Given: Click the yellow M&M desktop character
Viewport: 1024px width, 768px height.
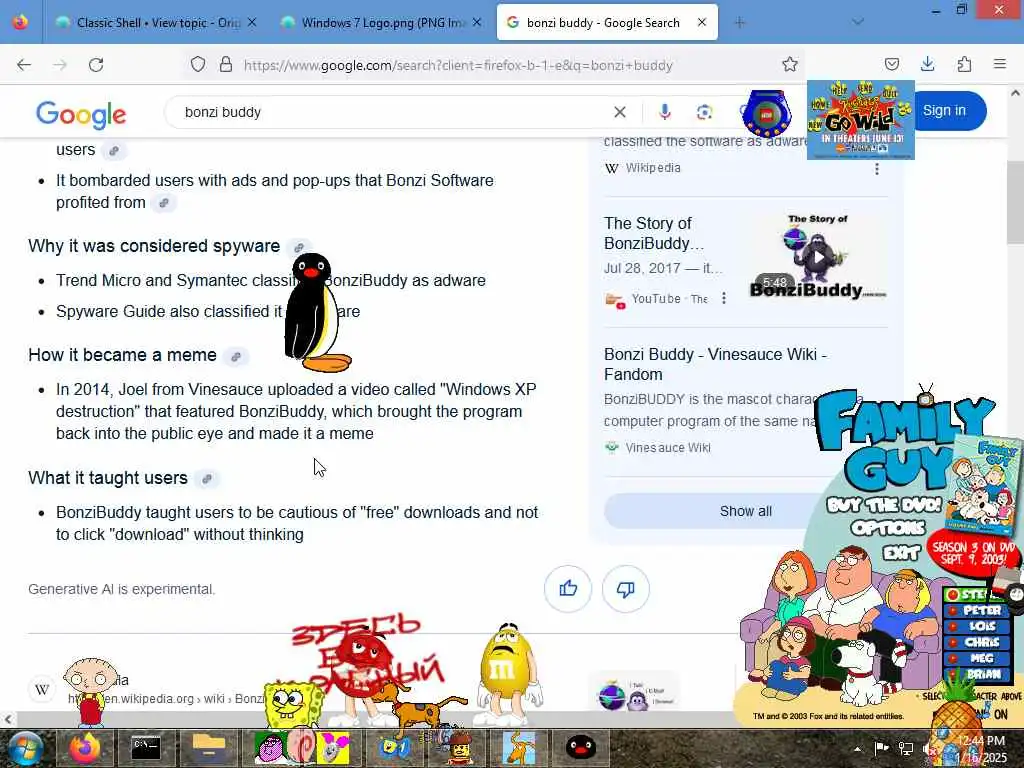Looking at the screenshot, I should pyautogui.click(x=508, y=673).
